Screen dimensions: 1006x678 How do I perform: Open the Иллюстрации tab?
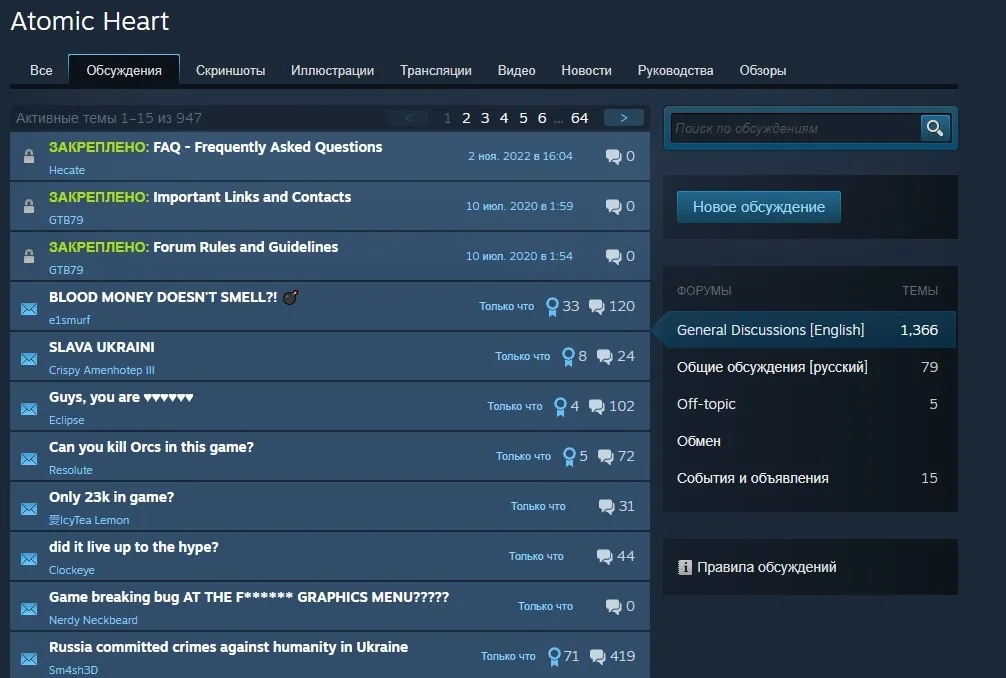pos(332,71)
